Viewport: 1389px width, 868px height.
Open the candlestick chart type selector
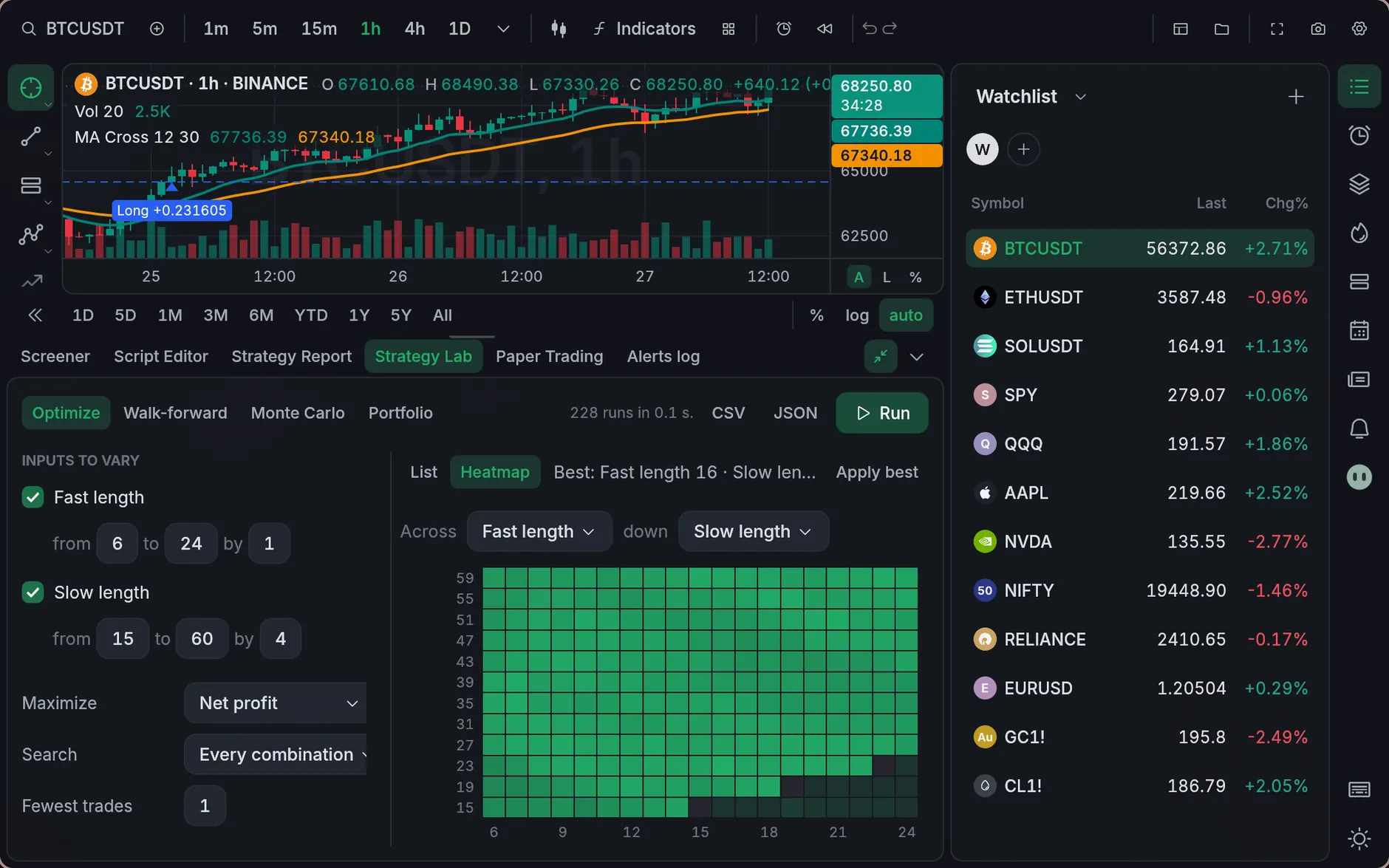pos(559,29)
